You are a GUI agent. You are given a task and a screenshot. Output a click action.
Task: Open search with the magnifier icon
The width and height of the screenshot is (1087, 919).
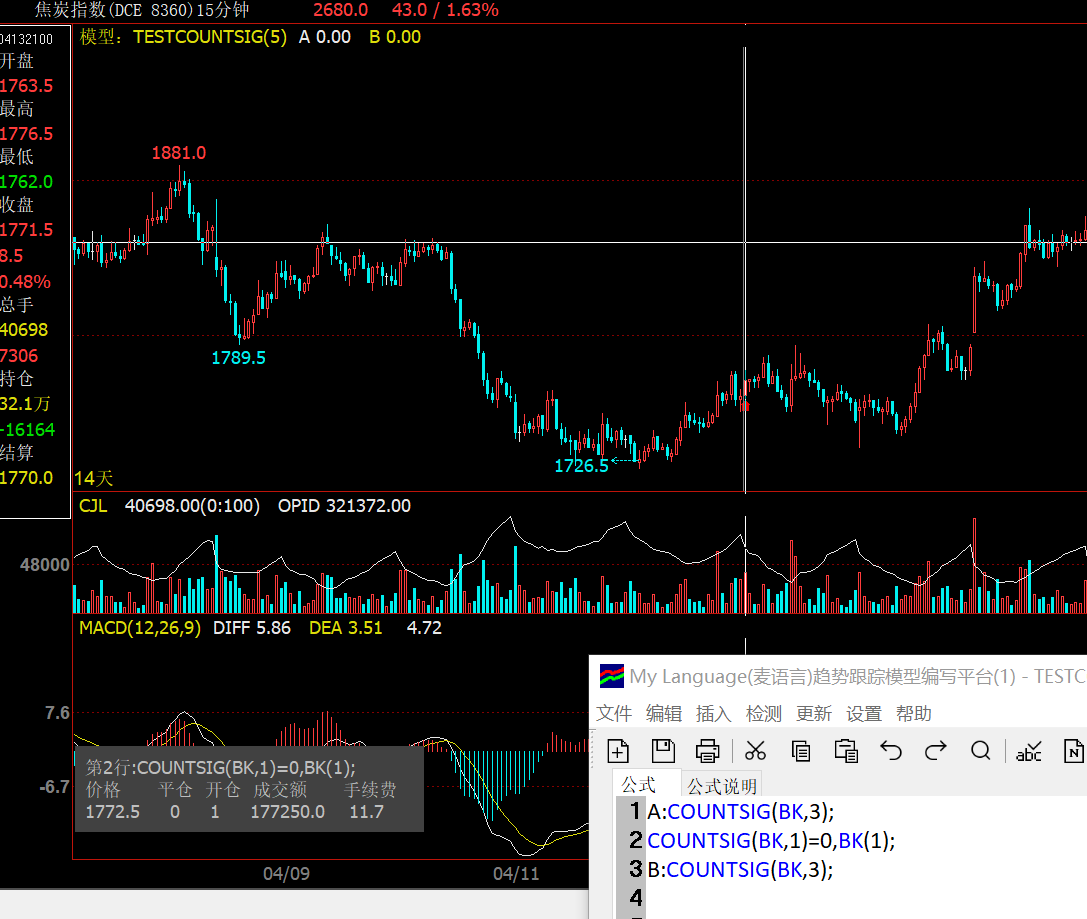(x=981, y=750)
